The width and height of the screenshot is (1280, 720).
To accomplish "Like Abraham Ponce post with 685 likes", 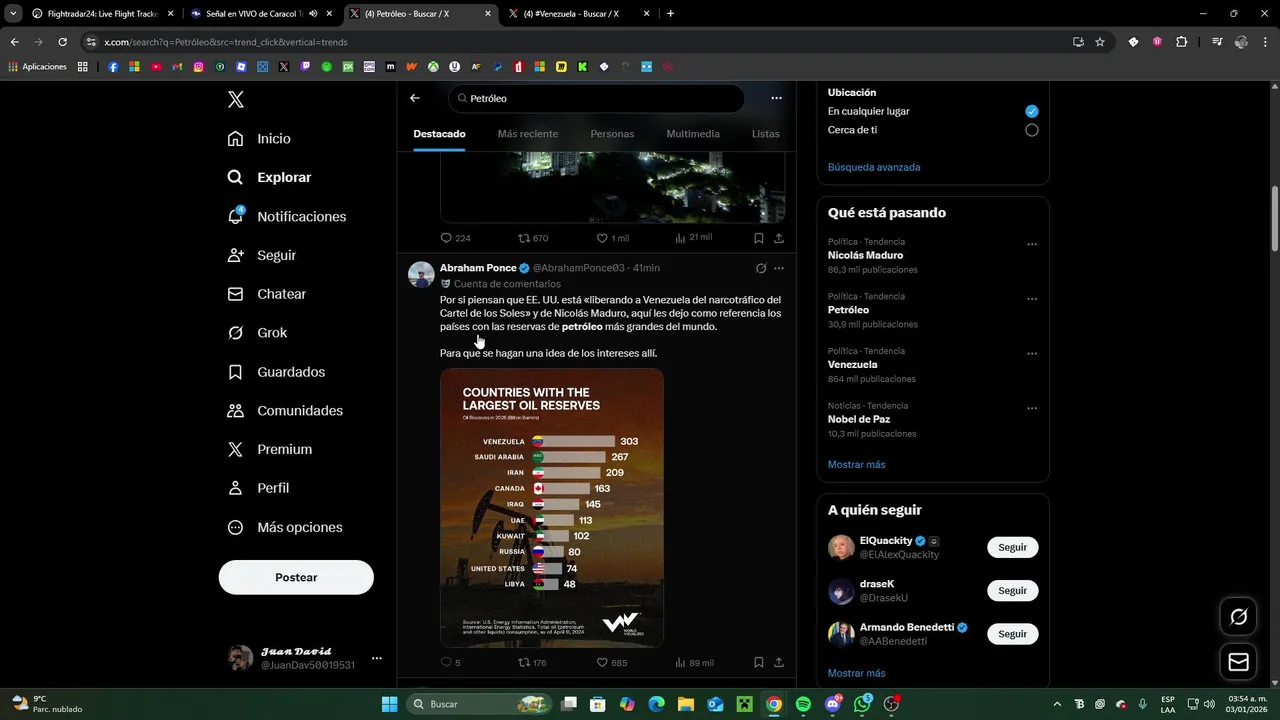I will (x=611, y=662).
